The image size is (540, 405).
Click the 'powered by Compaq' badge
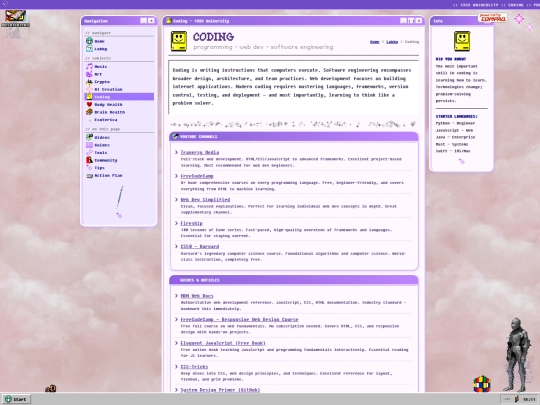pyautogui.click(x=492, y=18)
